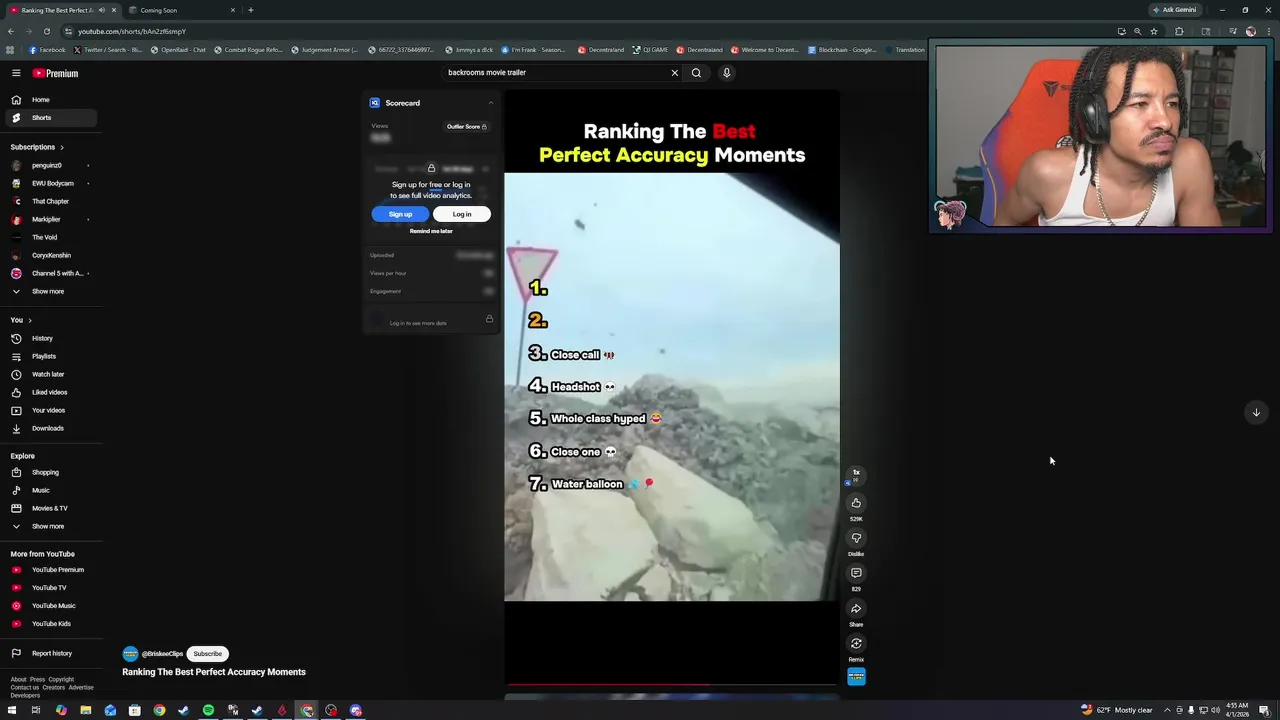
Task: Browse Shopping in Explore
Action: 49,473
